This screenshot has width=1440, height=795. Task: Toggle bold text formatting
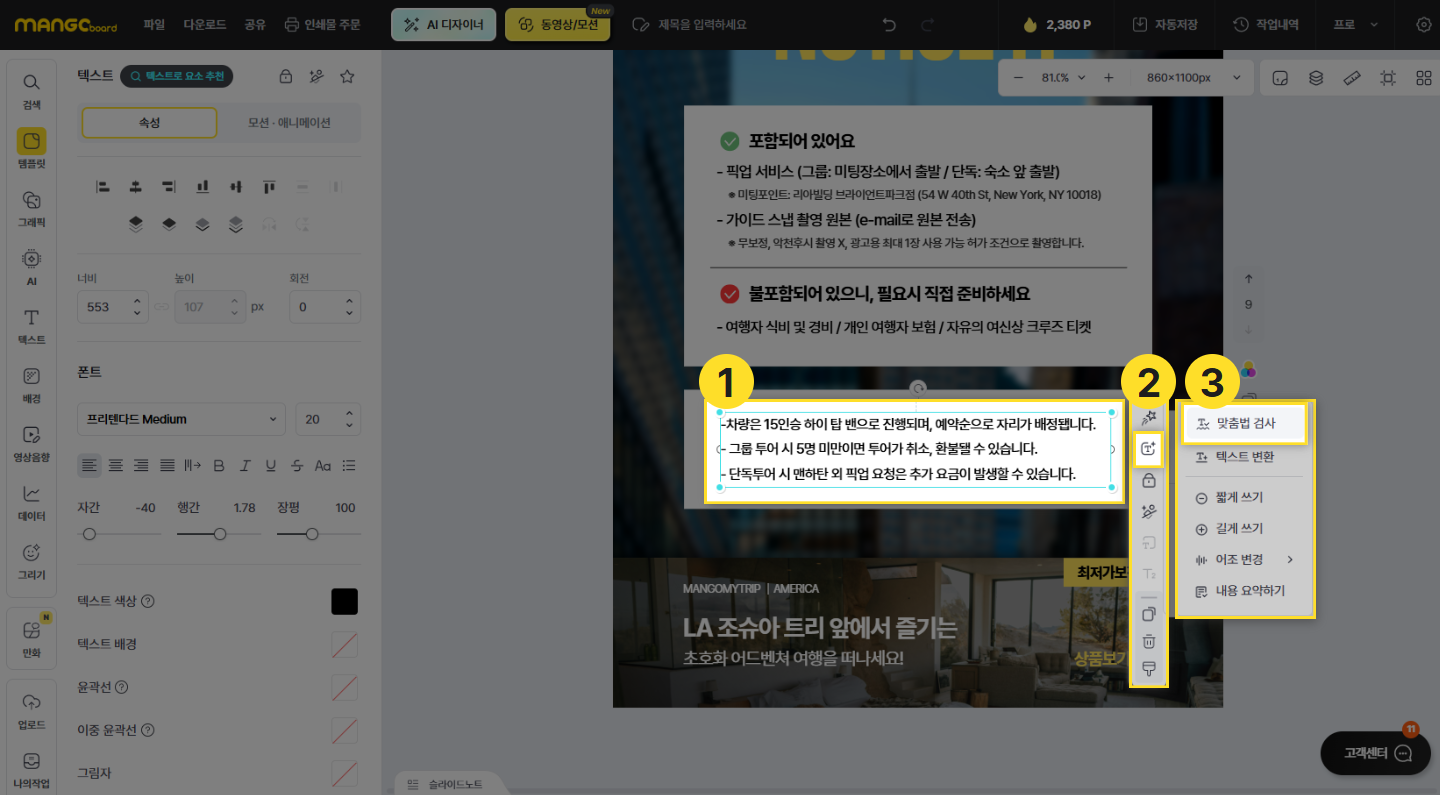click(x=219, y=465)
